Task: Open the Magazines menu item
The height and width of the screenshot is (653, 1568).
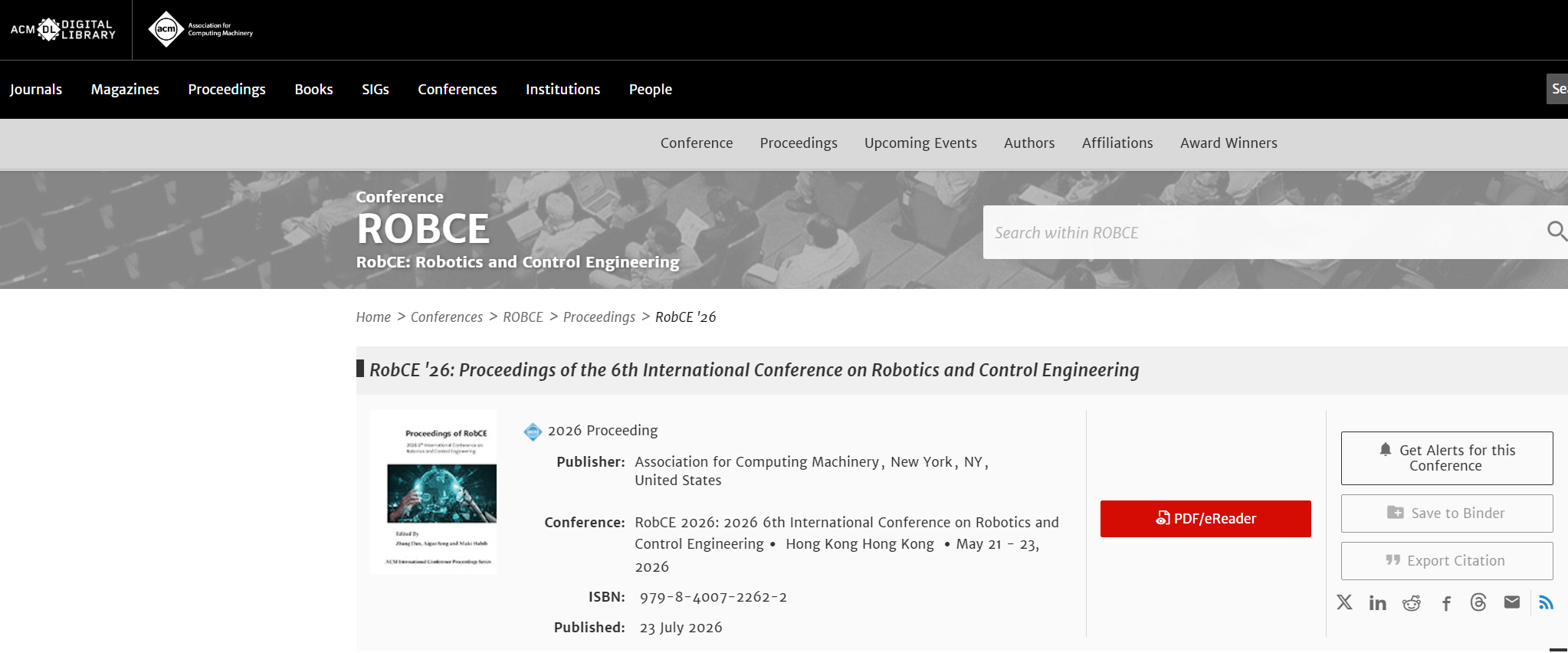Action: click(125, 90)
